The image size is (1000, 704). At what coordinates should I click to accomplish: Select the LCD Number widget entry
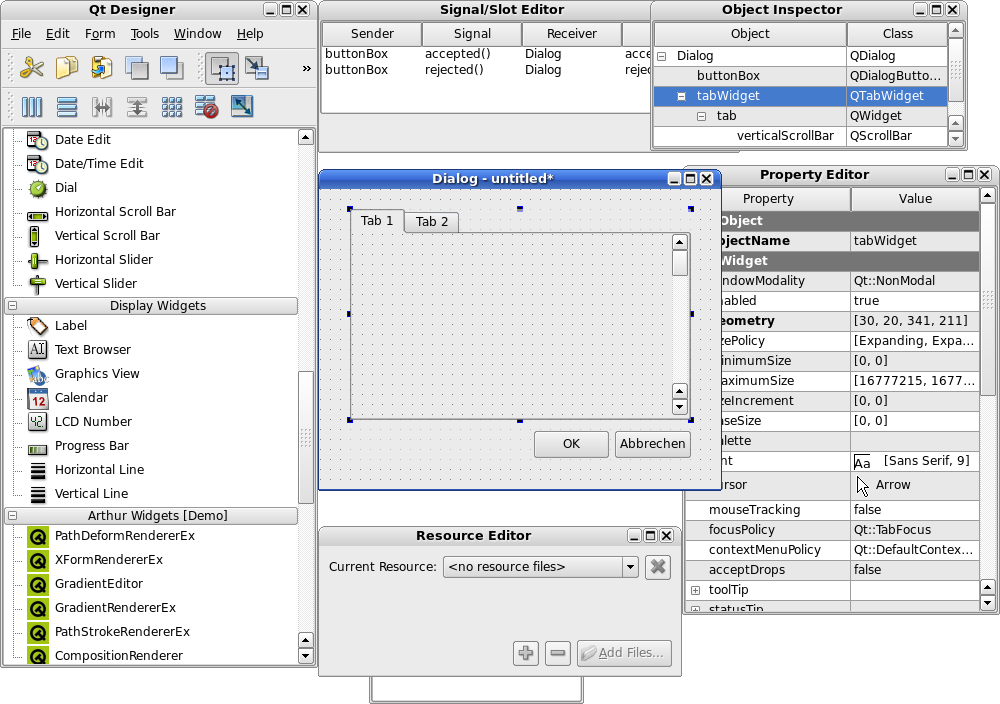93,422
